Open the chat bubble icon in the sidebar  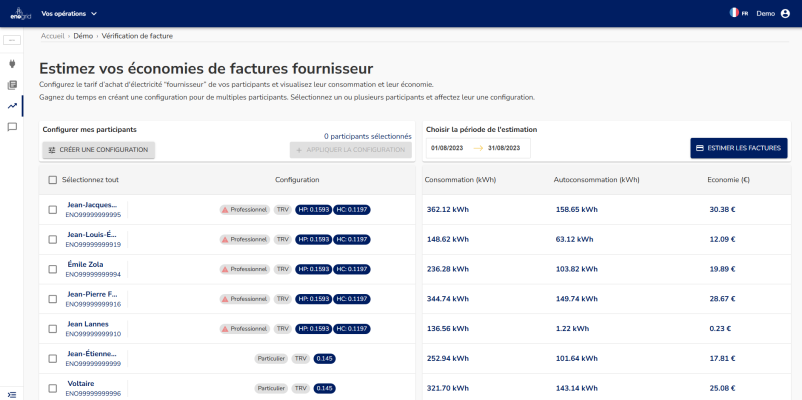coord(12,127)
